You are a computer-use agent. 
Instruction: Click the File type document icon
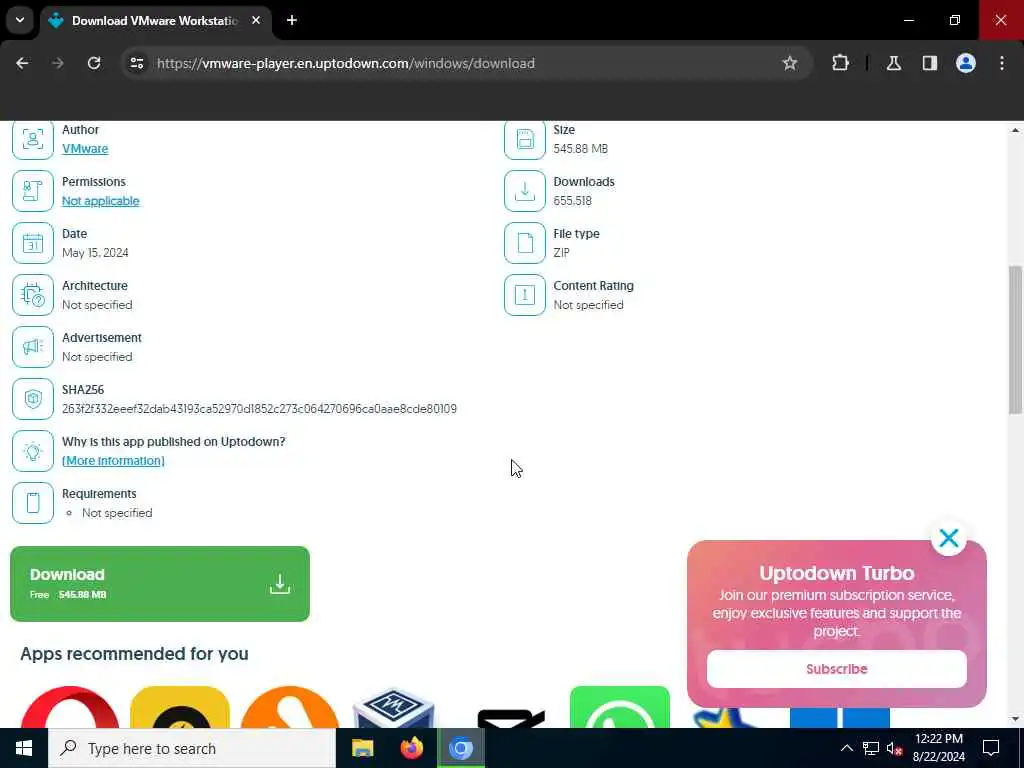pyautogui.click(x=524, y=243)
